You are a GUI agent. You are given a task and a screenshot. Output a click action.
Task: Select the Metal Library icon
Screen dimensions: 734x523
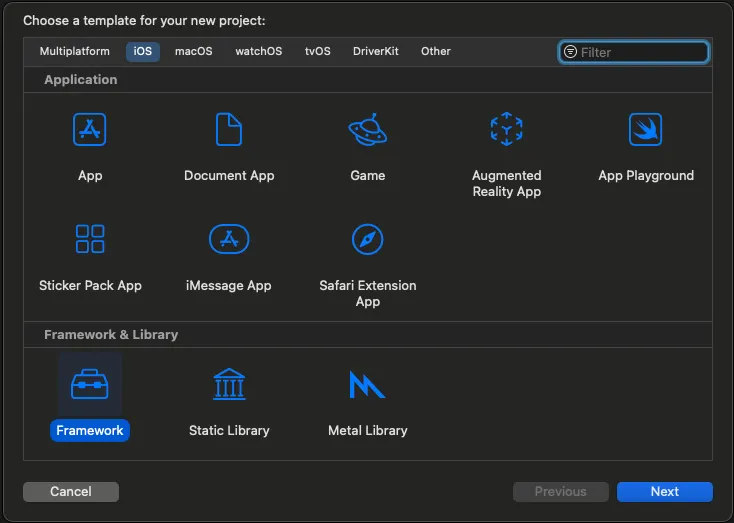[x=367, y=384]
